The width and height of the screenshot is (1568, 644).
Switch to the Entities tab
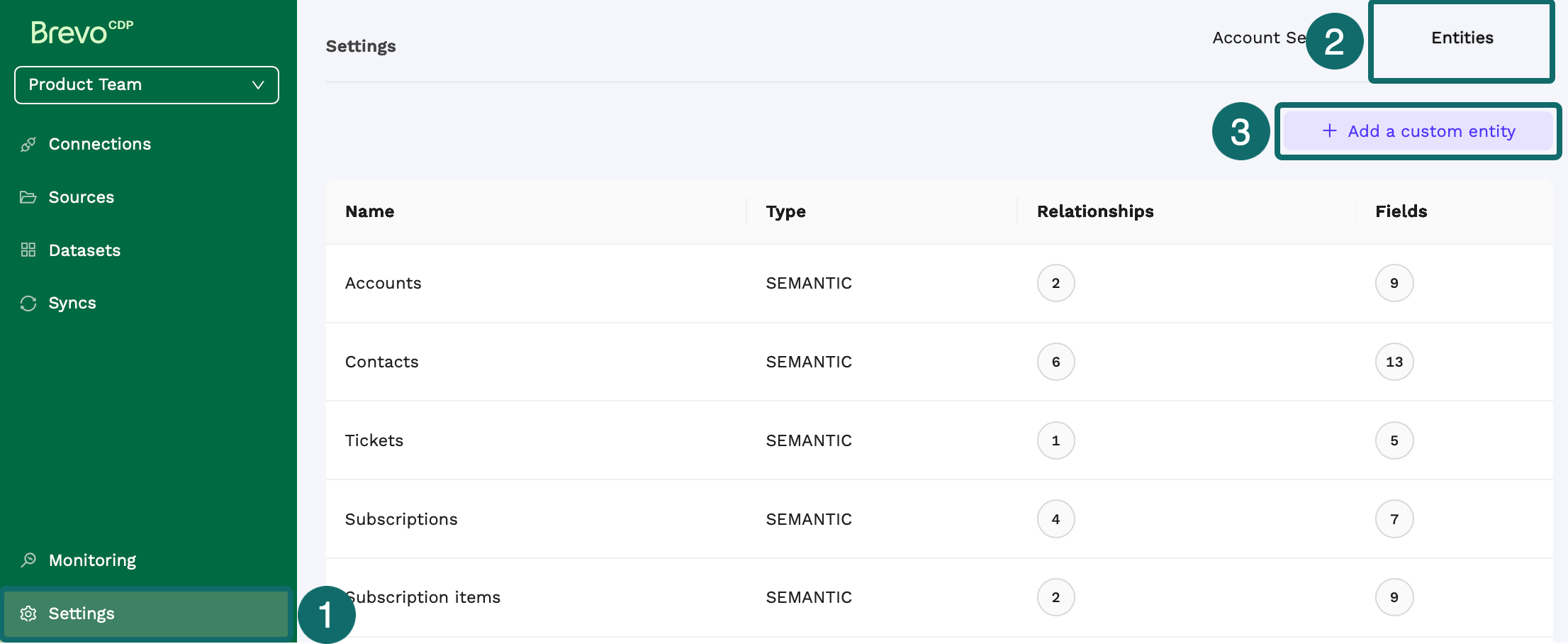click(x=1462, y=38)
